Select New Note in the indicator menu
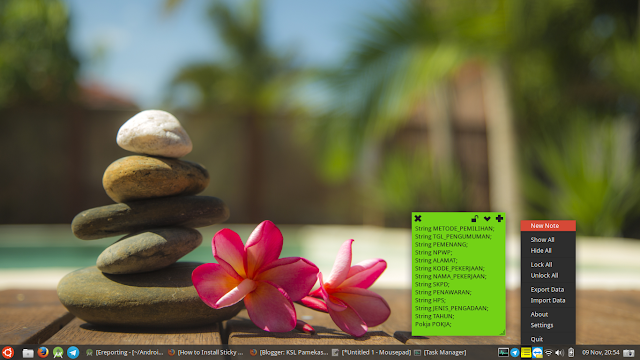The width and height of the screenshot is (640, 360). coord(548,226)
